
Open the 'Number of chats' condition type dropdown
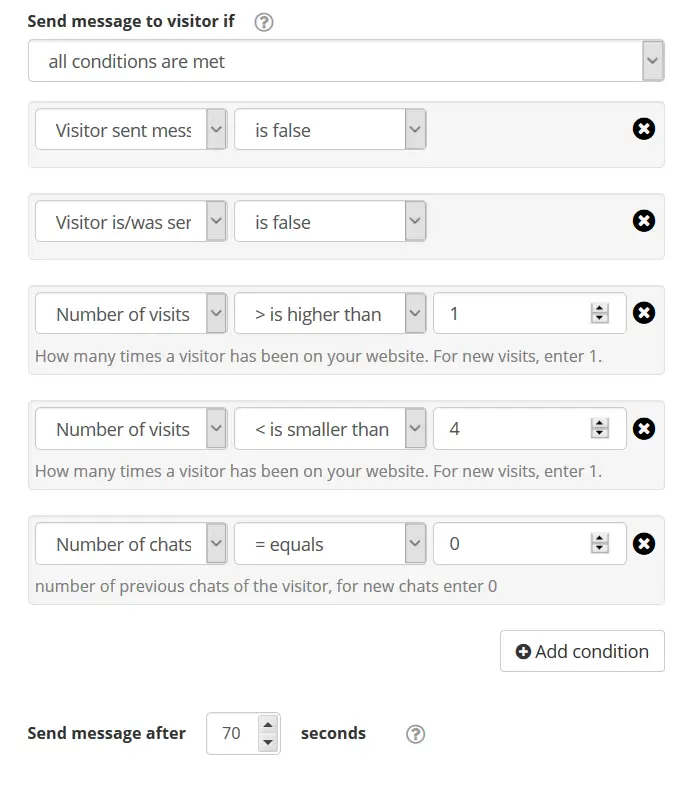pos(131,544)
